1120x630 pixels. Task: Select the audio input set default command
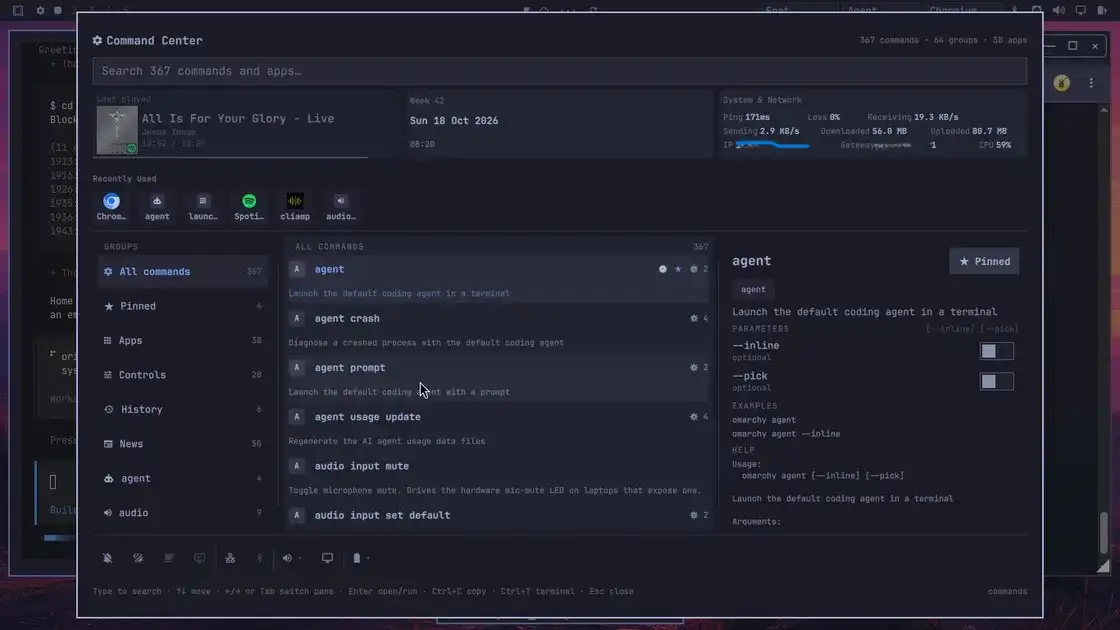(498, 515)
